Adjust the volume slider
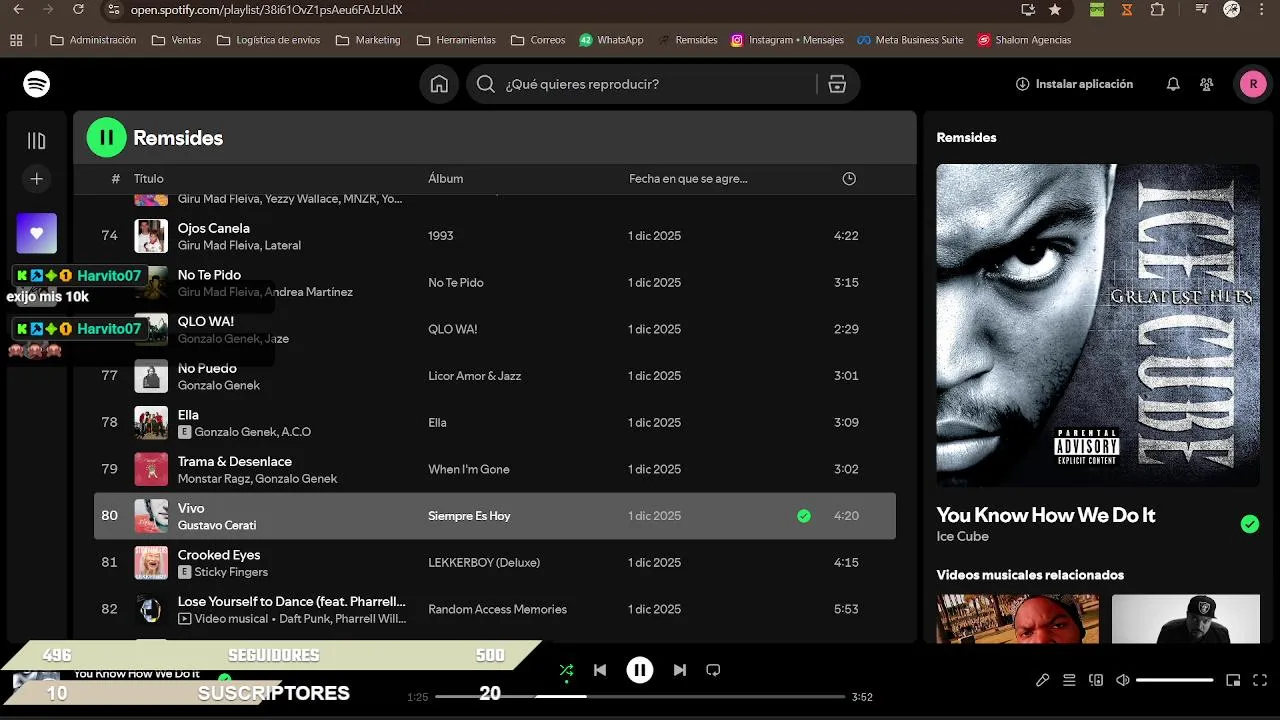The height and width of the screenshot is (720, 1280). 1175,680
